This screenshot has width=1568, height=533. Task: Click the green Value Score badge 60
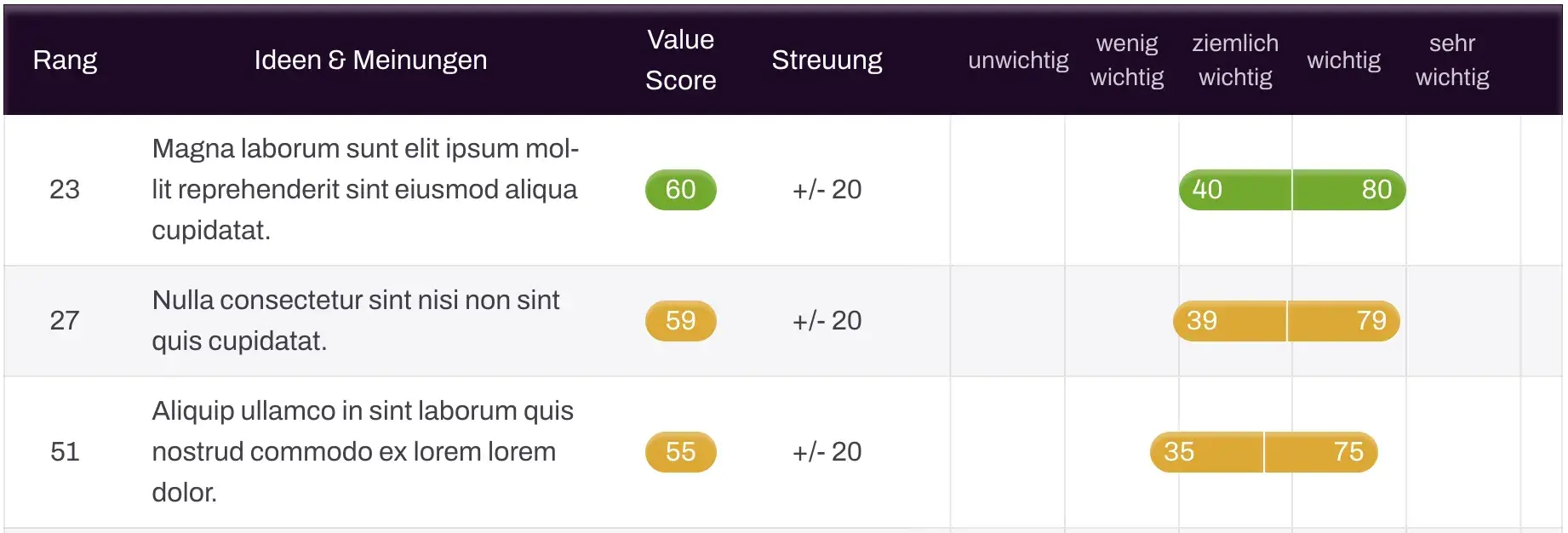tap(680, 190)
